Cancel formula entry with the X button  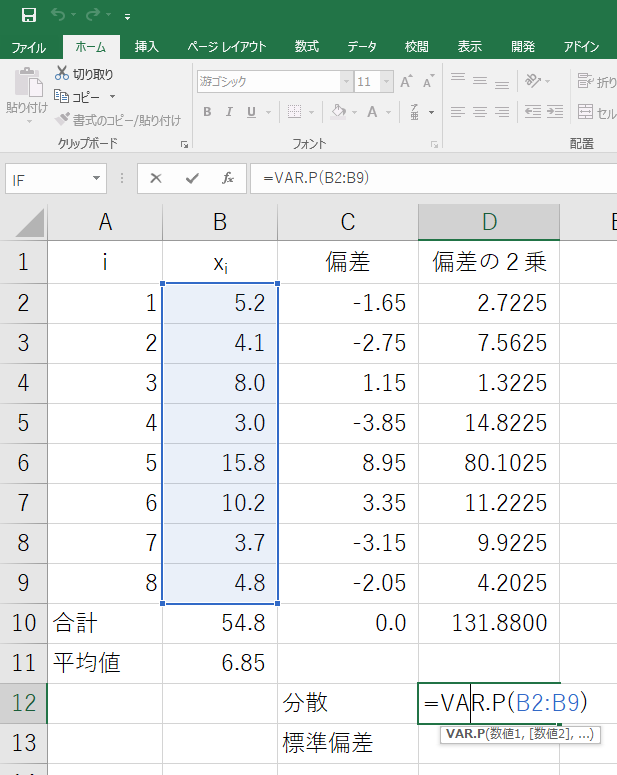(156, 178)
